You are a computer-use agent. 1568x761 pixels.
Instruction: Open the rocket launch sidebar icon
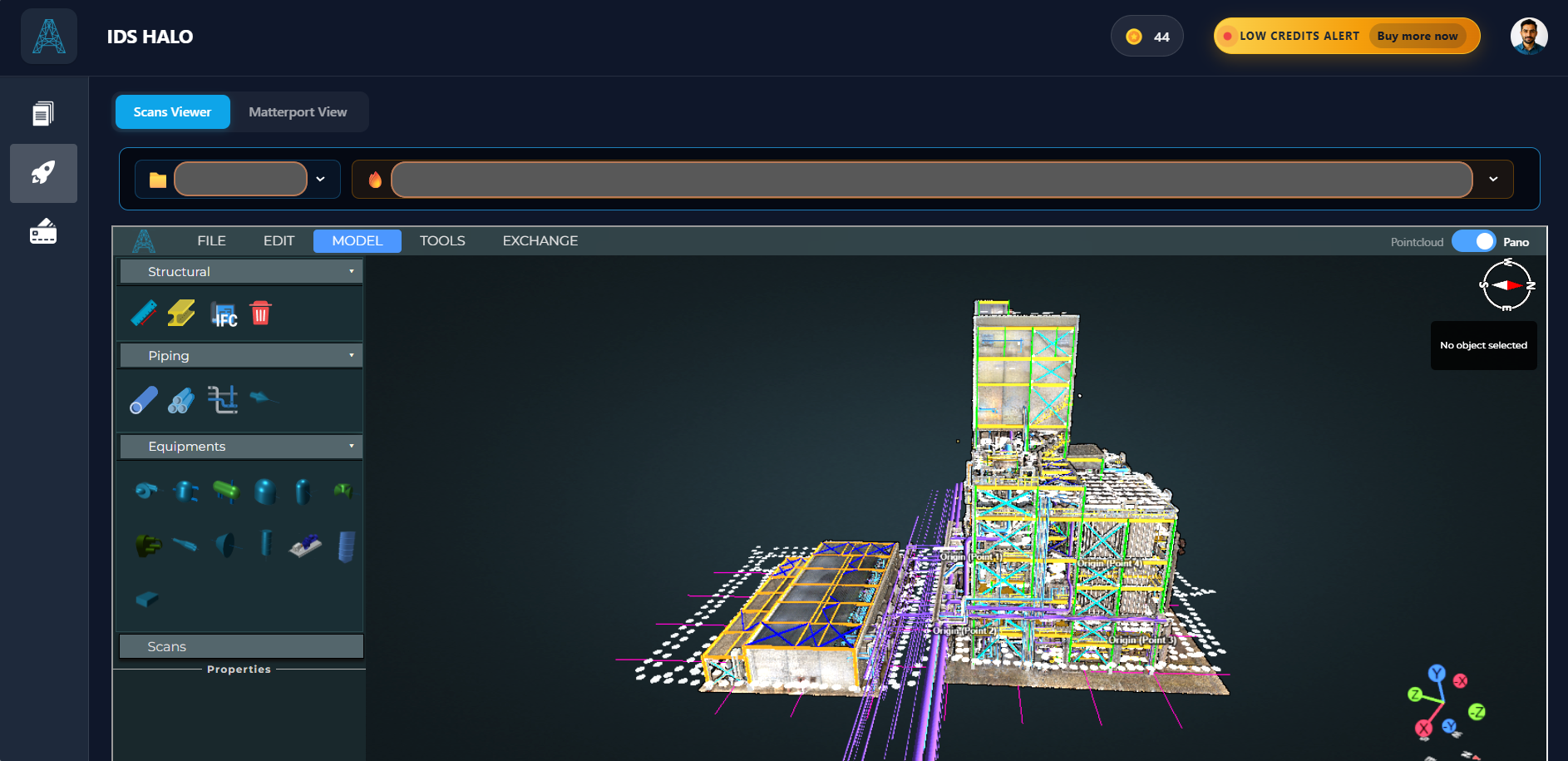click(43, 173)
